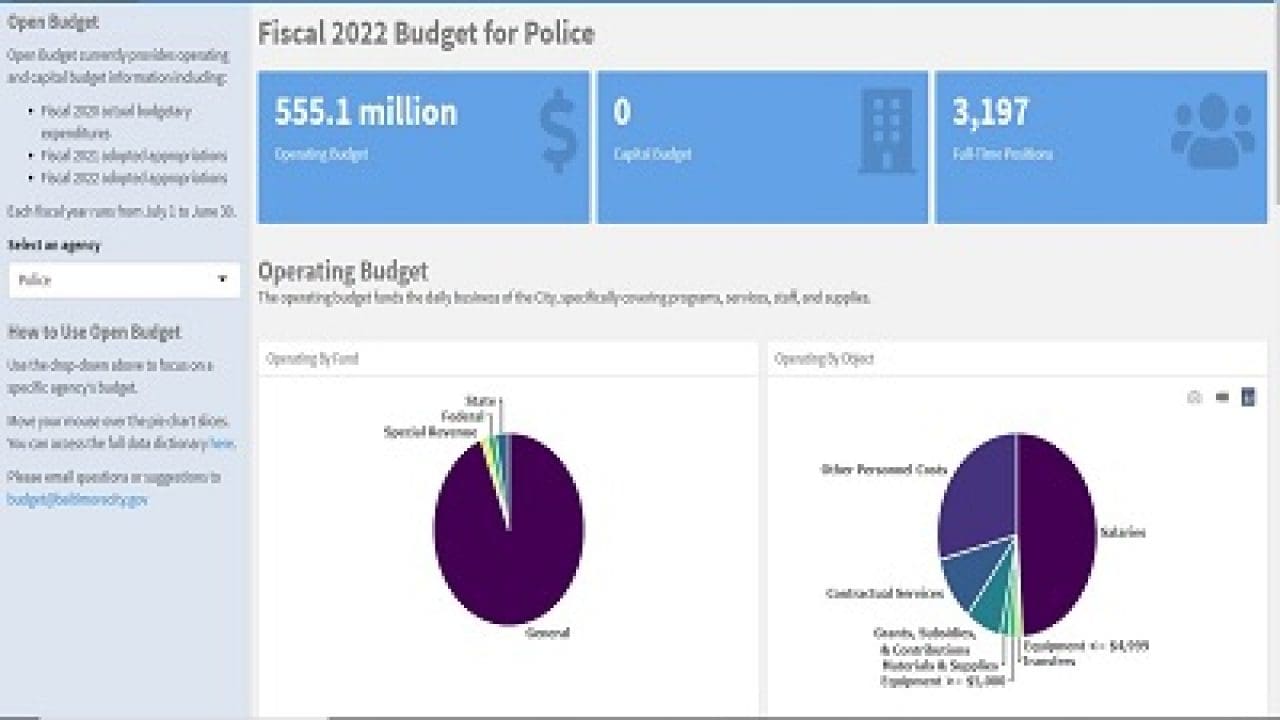Viewport: 1280px width, 720px height.
Task: Open the data dictionary 'here' link
Action: (x=222, y=443)
